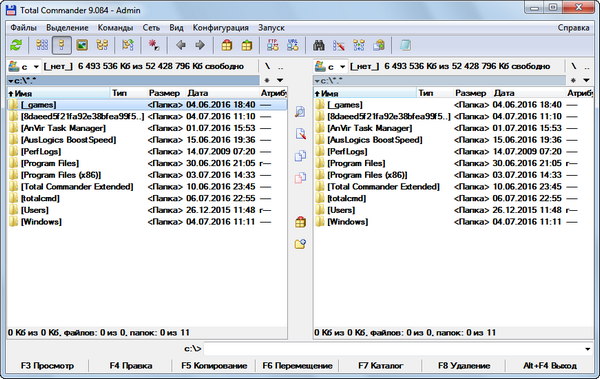Click the New folder icon in middle bar
Viewport: 600px width, 379px height.
pos(300,244)
